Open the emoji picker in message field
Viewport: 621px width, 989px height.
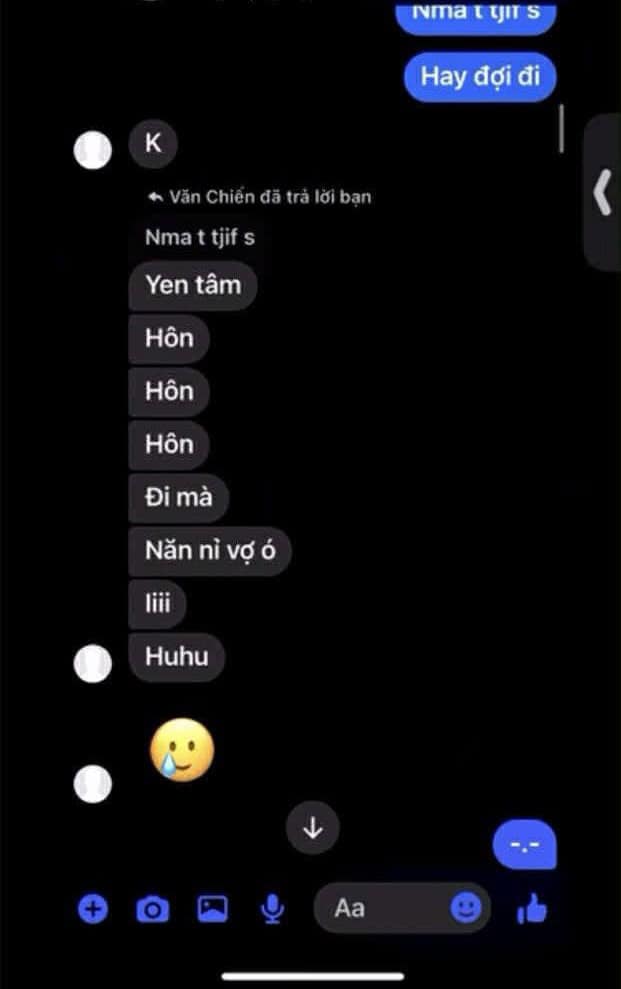coord(466,908)
